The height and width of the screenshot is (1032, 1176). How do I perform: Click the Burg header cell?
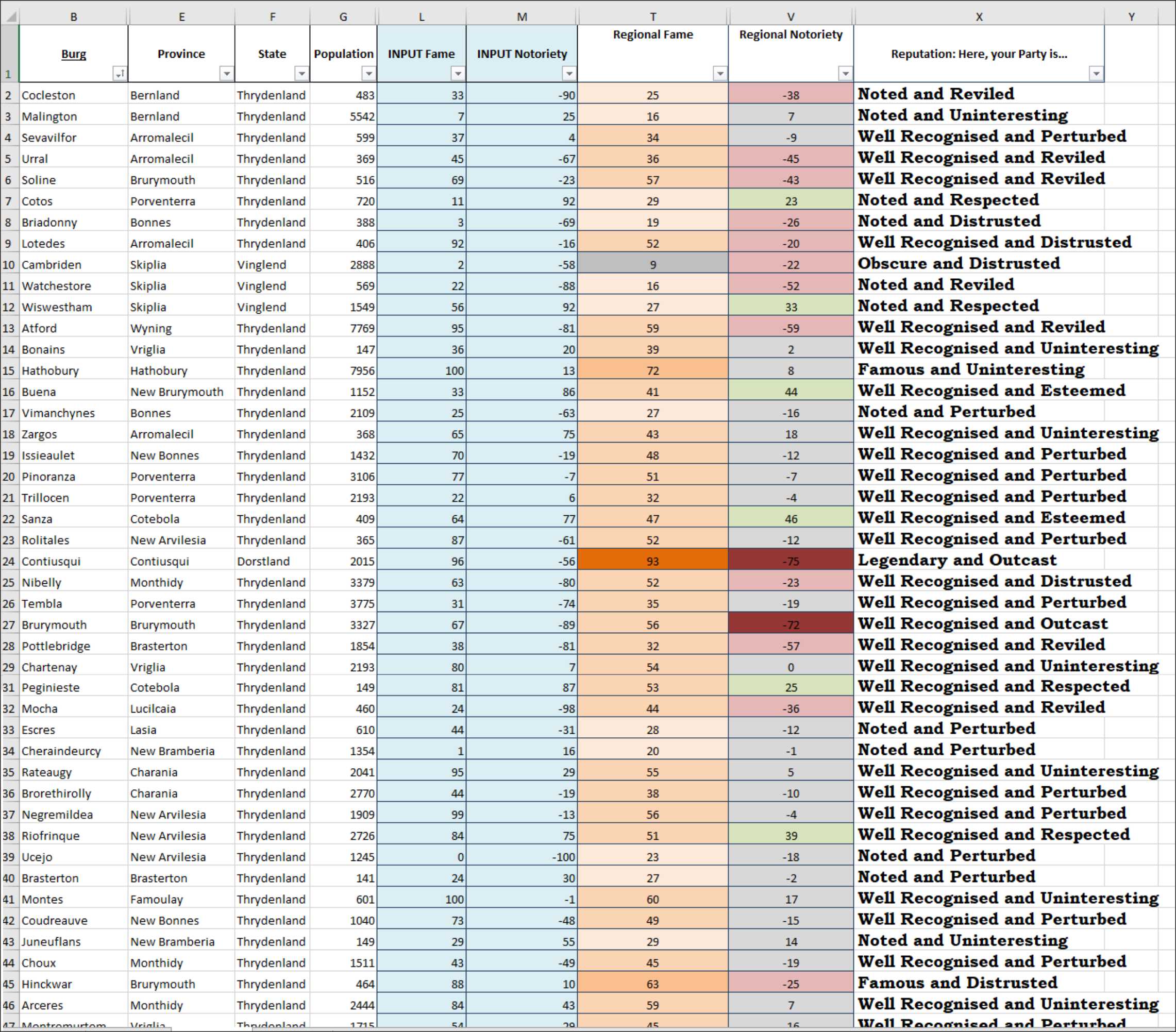[74, 54]
